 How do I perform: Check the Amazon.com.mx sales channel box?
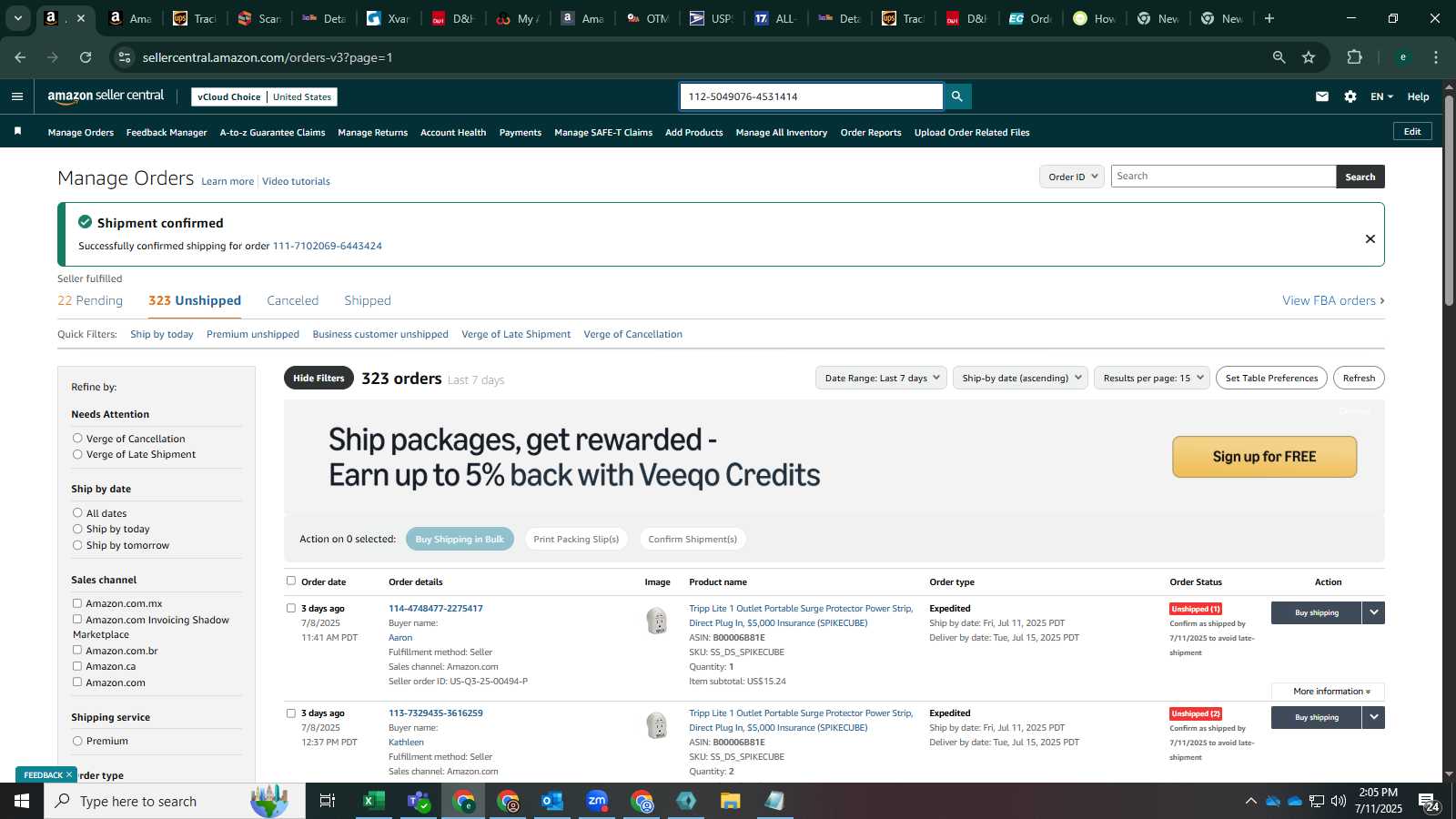click(77, 602)
